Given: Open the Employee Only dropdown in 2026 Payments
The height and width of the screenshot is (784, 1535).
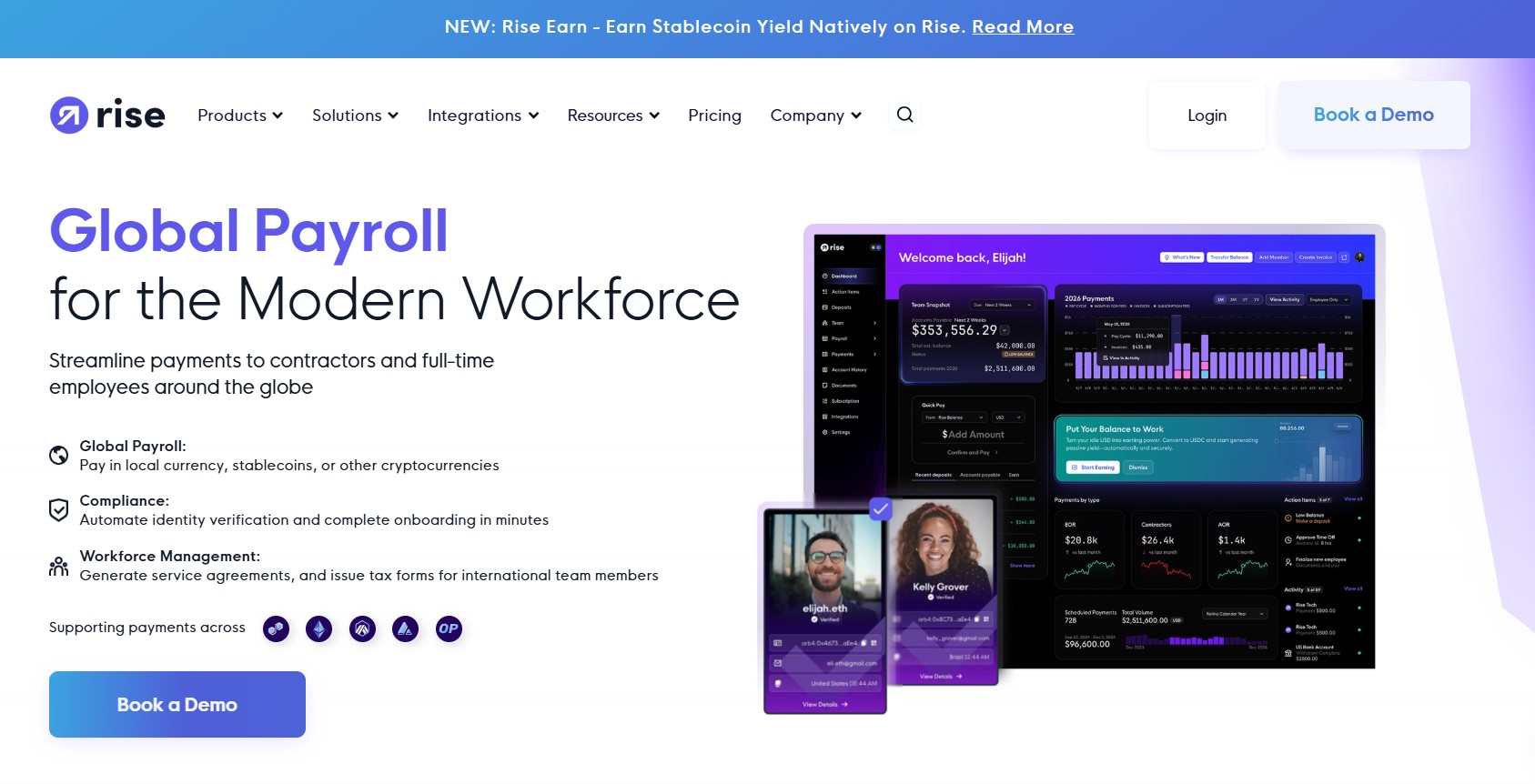Looking at the screenshot, I should (x=1329, y=299).
